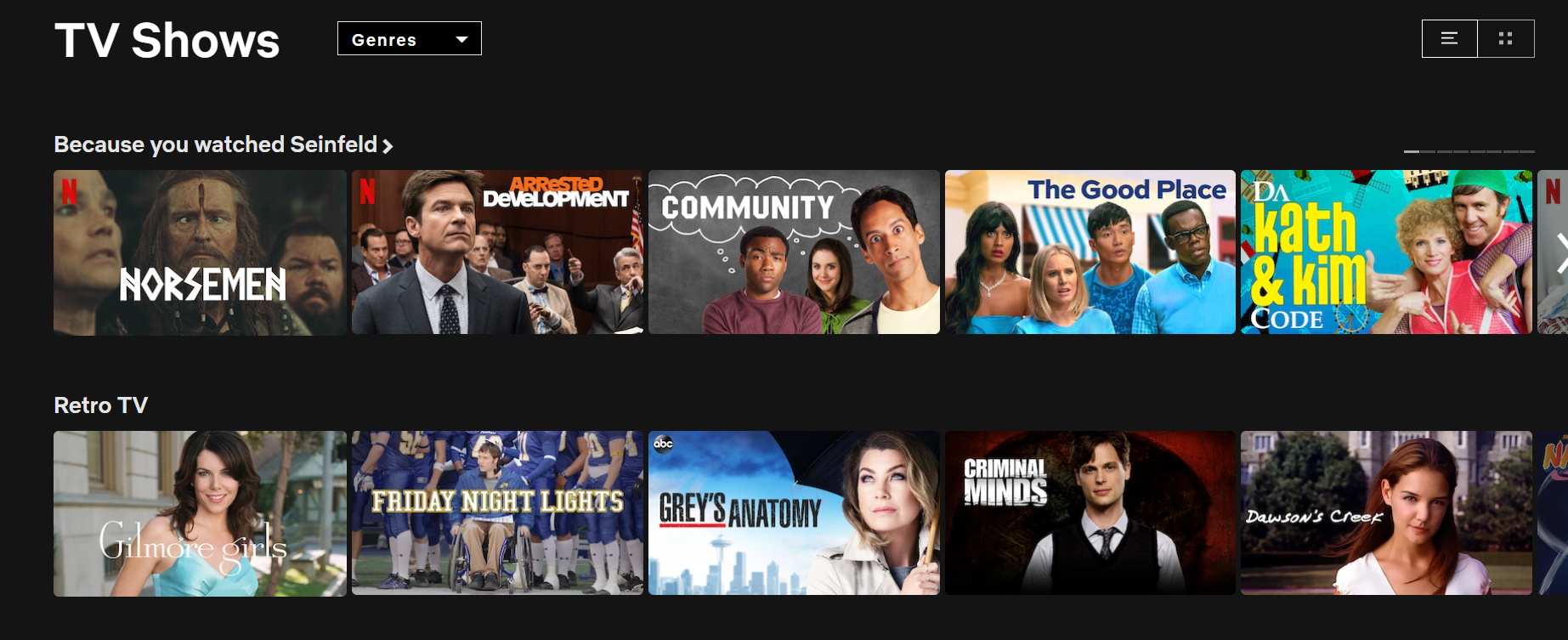1568x640 pixels.
Task: Open Kath & Kim Da Code tile
Action: [x=1386, y=252]
